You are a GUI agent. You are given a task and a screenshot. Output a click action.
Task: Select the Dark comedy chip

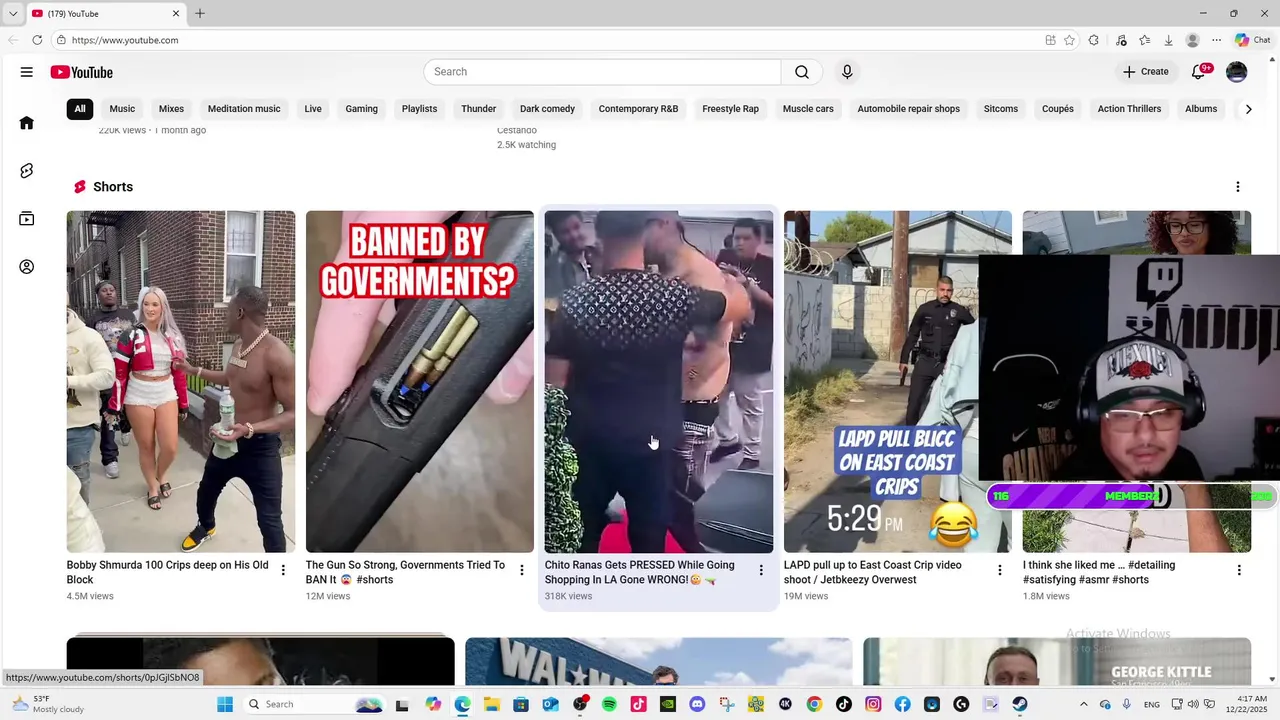click(547, 109)
